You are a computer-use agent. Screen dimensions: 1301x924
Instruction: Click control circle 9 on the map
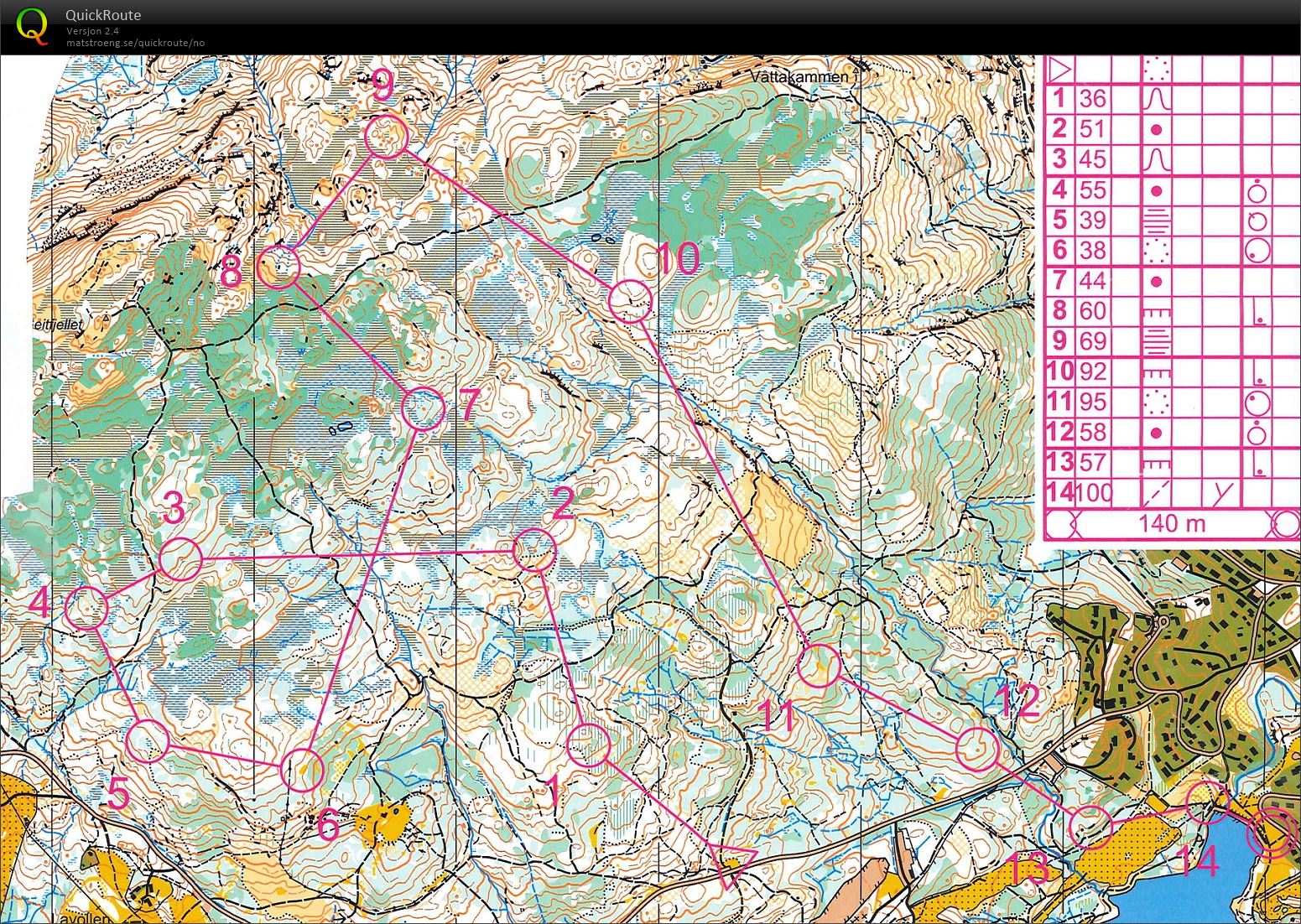point(386,136)
